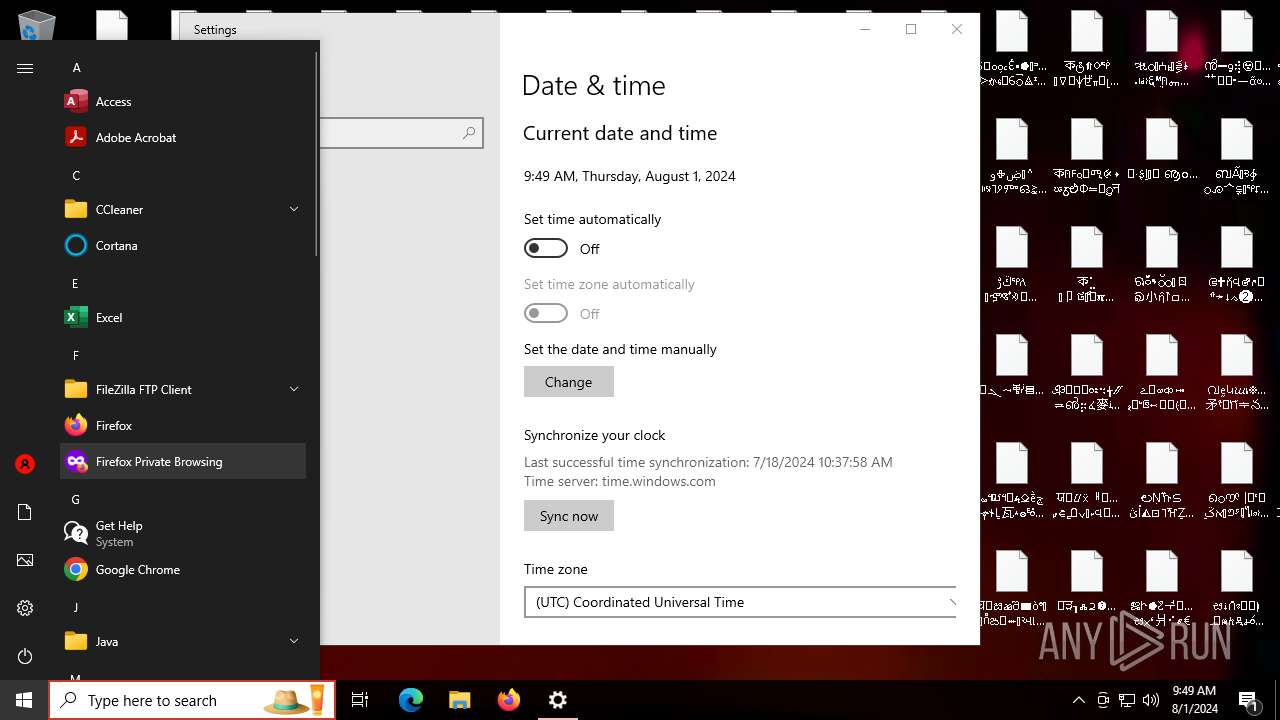Click the Sync now button

(568, 516)
